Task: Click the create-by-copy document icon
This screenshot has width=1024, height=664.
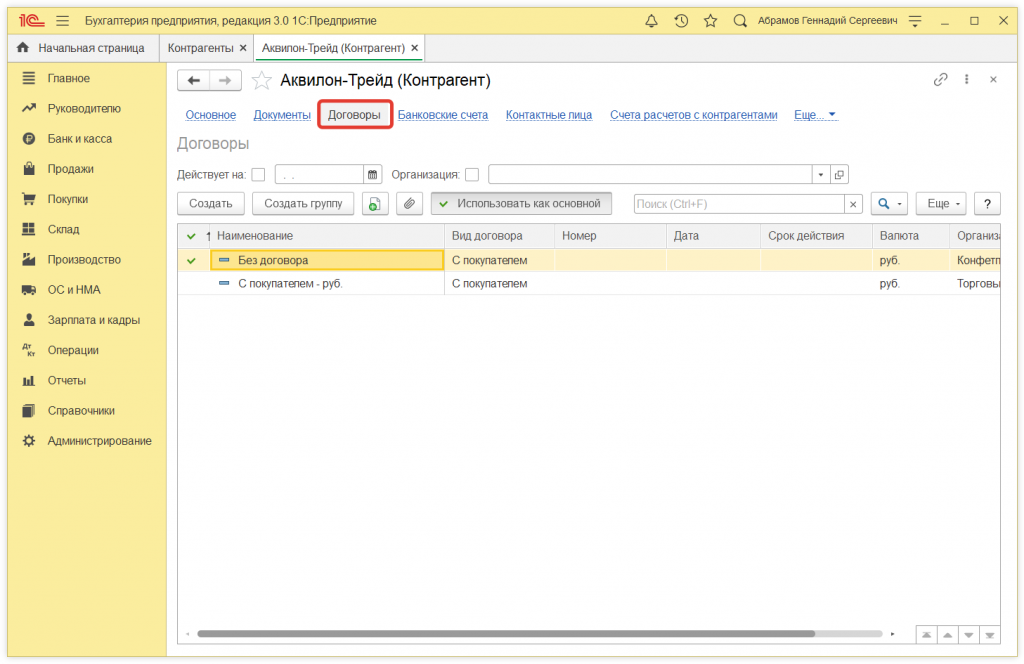Action: click(375, 204)
